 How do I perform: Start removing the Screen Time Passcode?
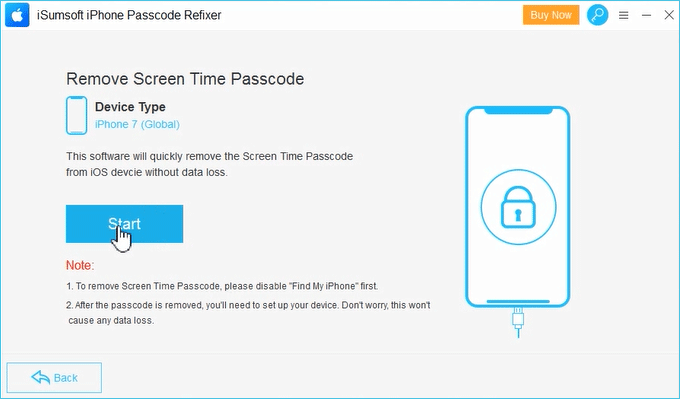[x=124, y=224]
